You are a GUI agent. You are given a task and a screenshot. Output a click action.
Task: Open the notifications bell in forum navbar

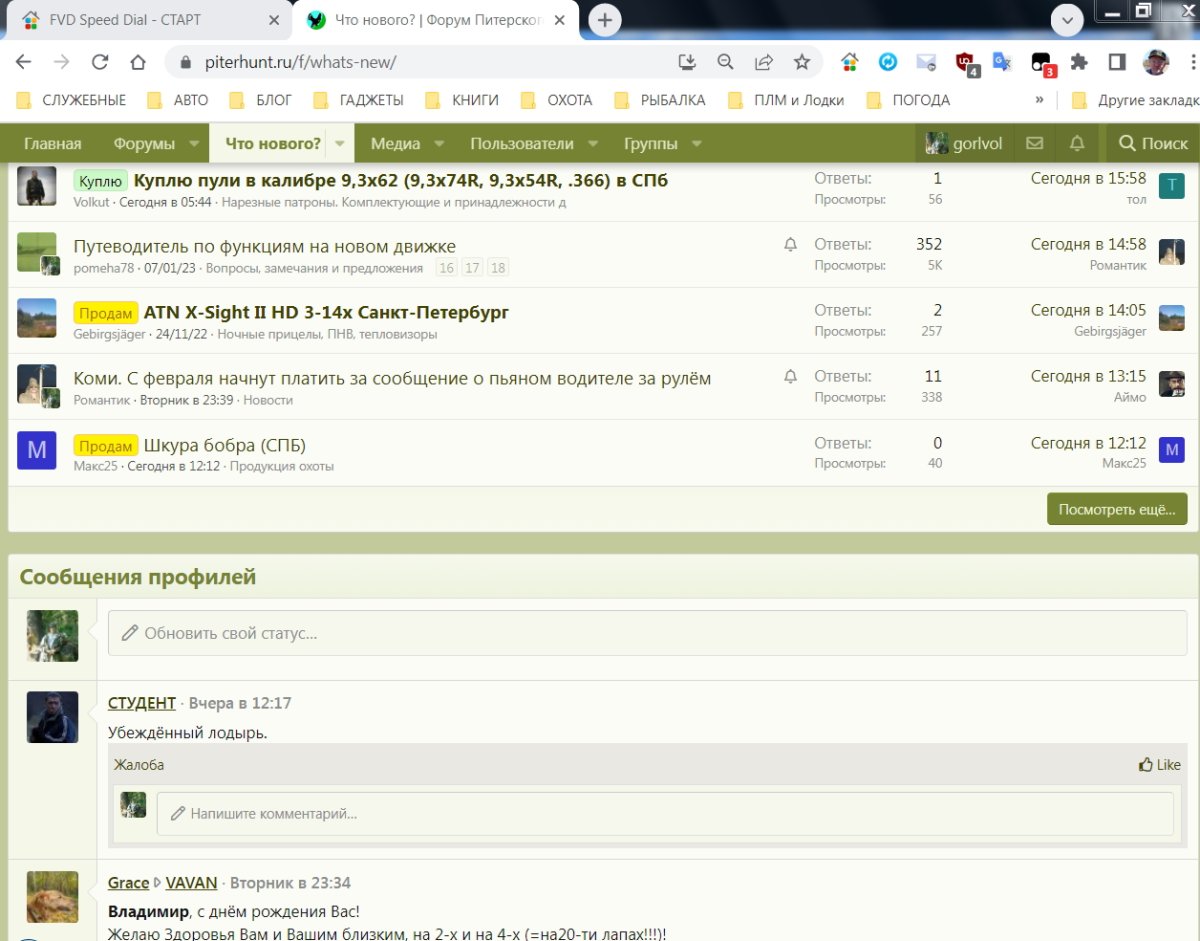tap(1077, 144)
